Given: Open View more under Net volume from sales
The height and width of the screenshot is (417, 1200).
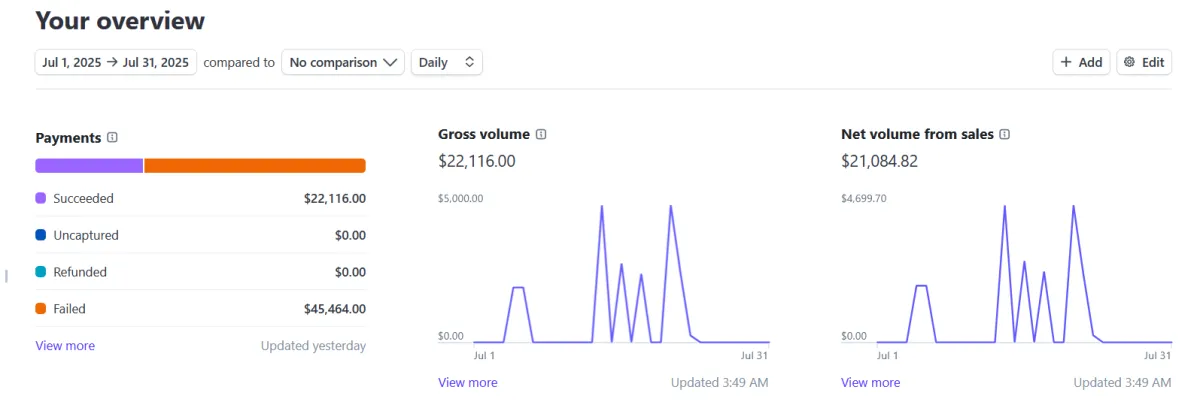Looking at the screenshot, I should [x=870, y=383].
